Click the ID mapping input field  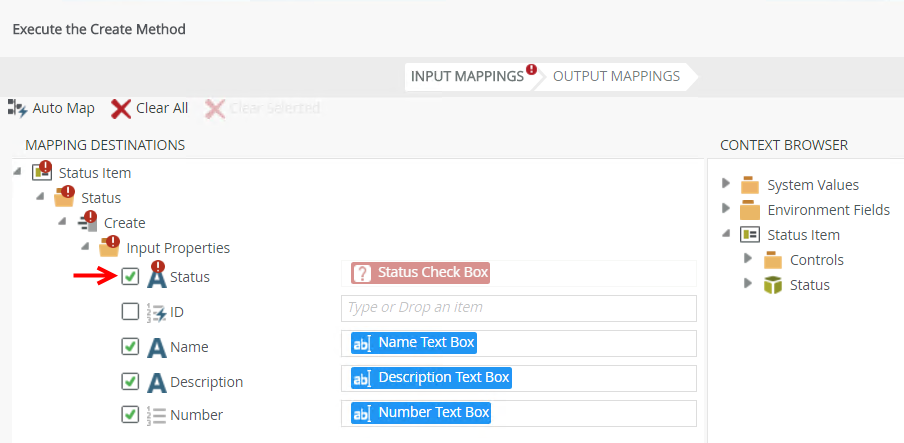[x=518, y=308]
